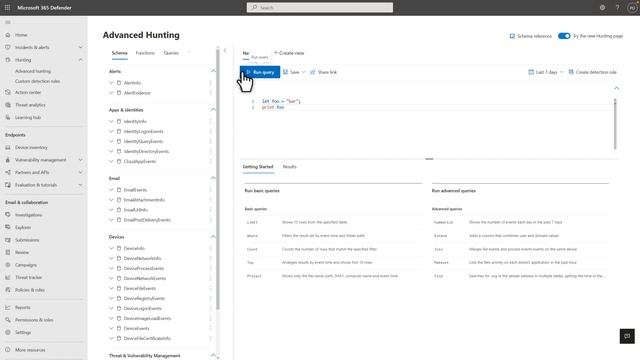Collapse the query editor chevron
640x360 pixels.
[x=616, y=88]
